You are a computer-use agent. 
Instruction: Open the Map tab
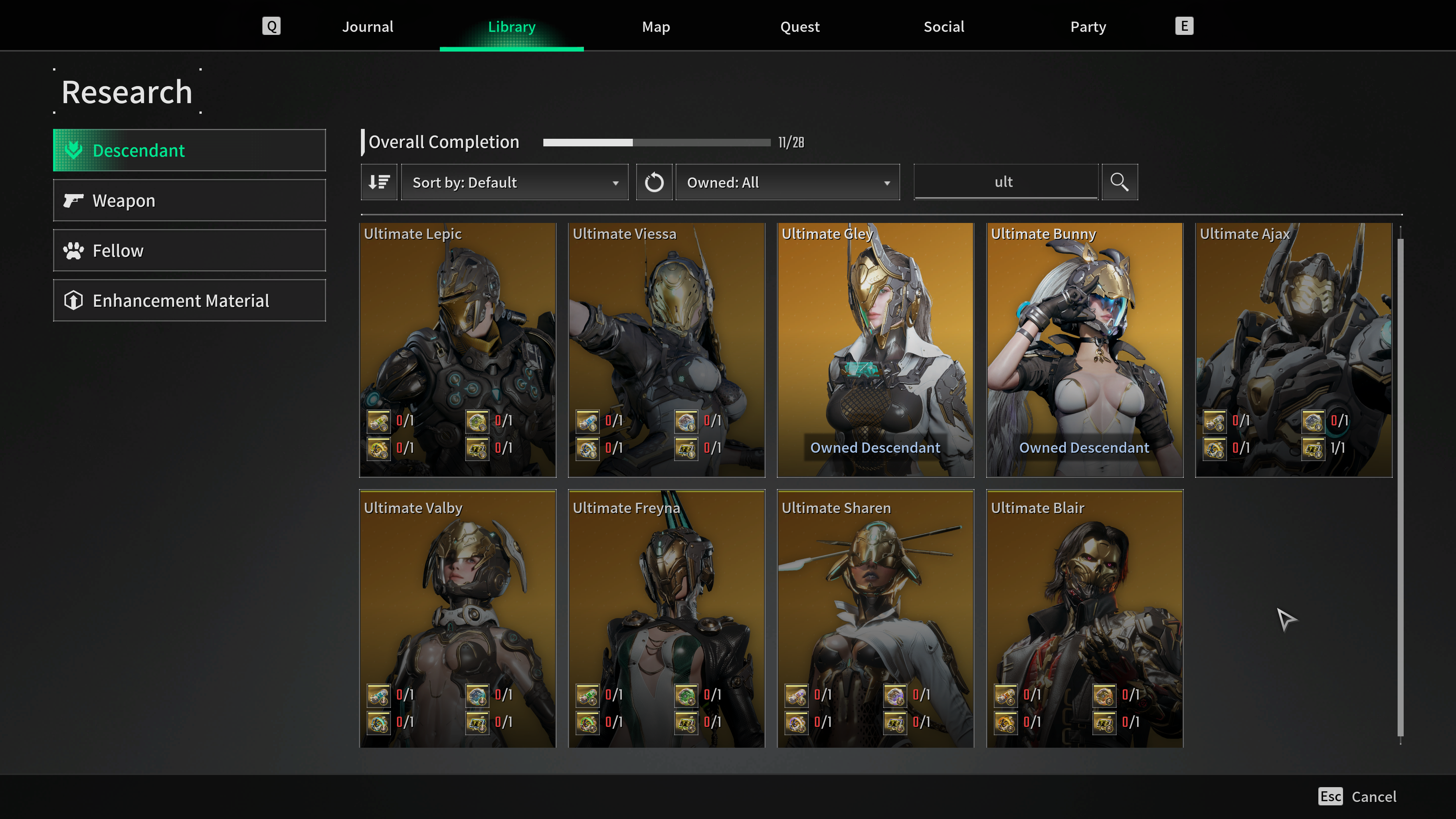click(x=656, y=27)
